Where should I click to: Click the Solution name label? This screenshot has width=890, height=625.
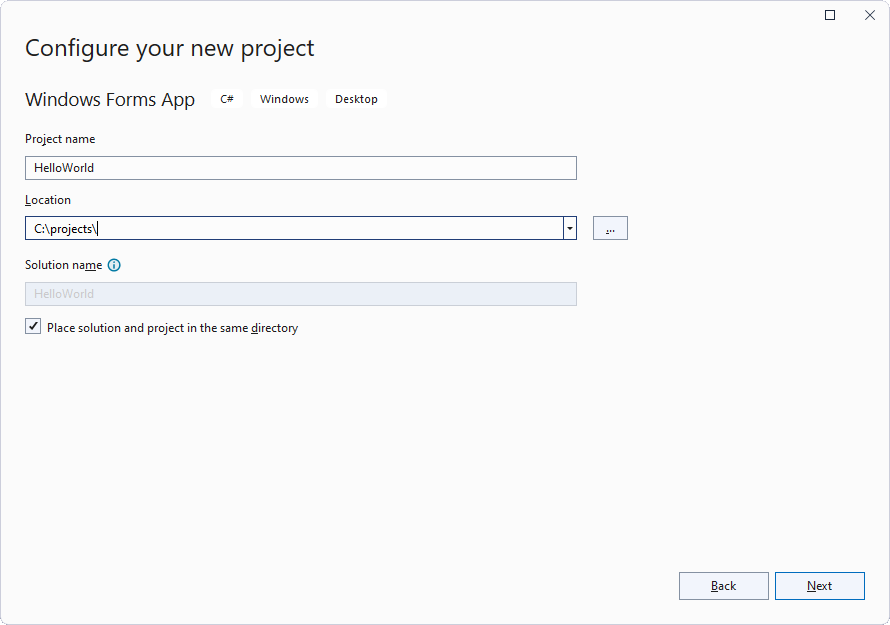tap(64, 265)
